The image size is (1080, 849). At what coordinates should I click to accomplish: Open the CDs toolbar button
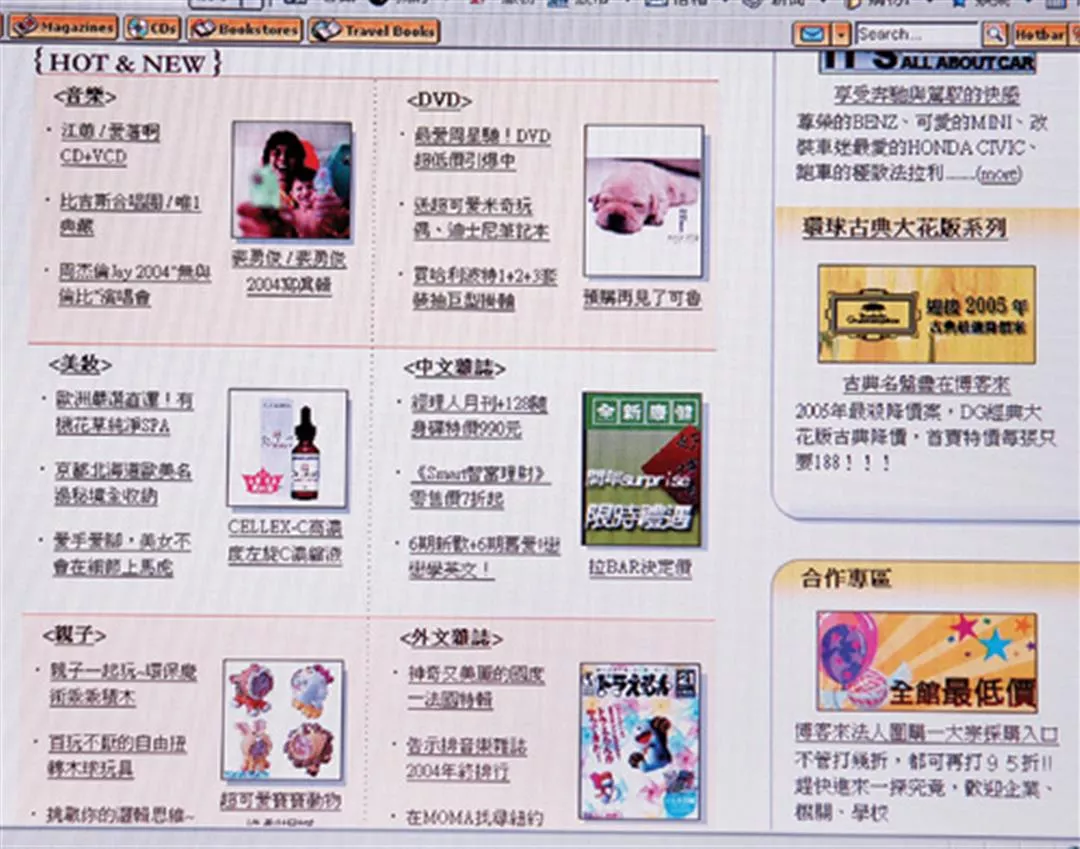point(153,29)
